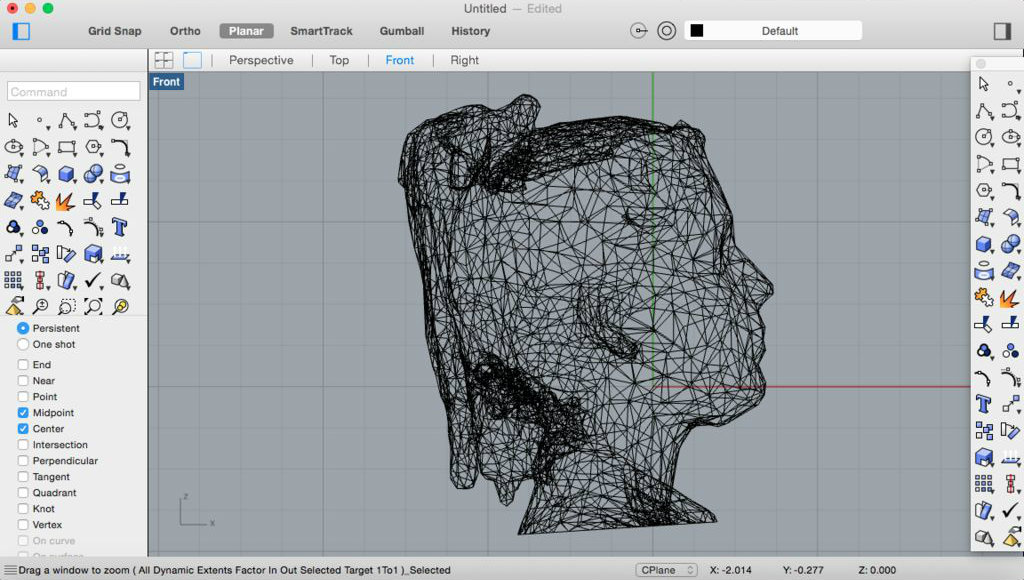Switch to the Perspective viewport tab
The height and width of the screenshot is (580, 1024).
261,60
